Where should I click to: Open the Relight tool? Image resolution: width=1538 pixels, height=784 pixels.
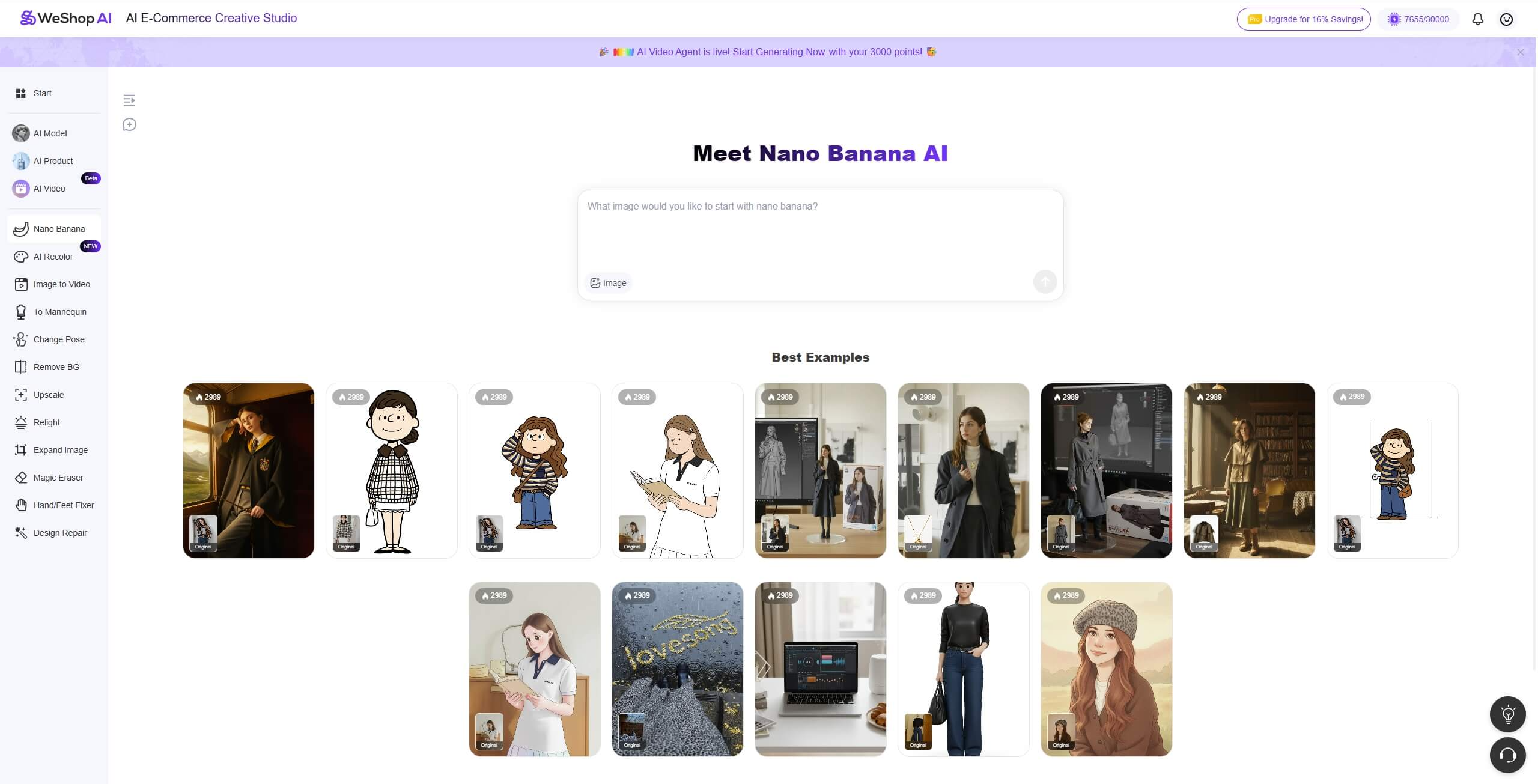tap(46, 422)
